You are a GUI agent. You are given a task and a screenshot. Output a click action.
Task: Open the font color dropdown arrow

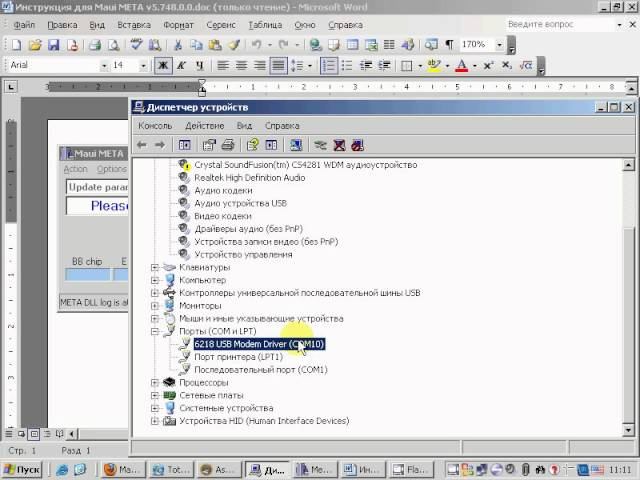[475, 66]
